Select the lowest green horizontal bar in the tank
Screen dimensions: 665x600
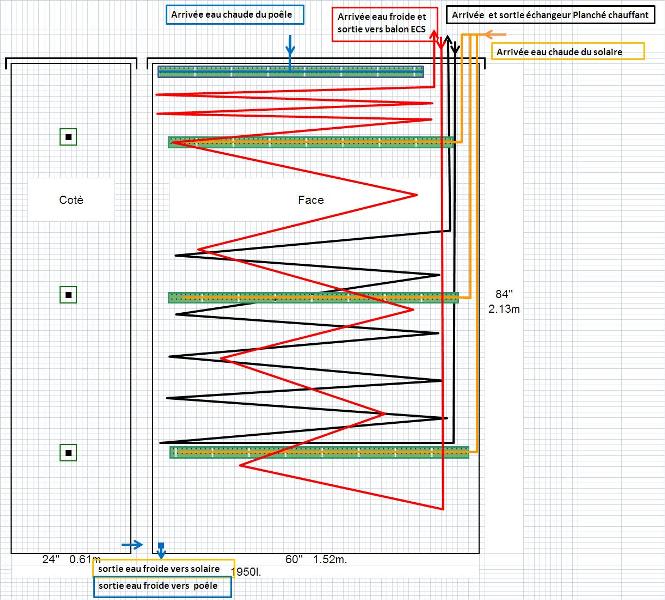tap(319, 452)
